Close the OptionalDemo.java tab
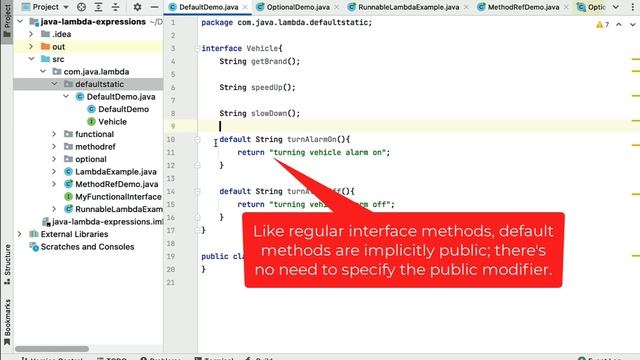The width and height of the screenshot is (640, 360). (336, 7)
